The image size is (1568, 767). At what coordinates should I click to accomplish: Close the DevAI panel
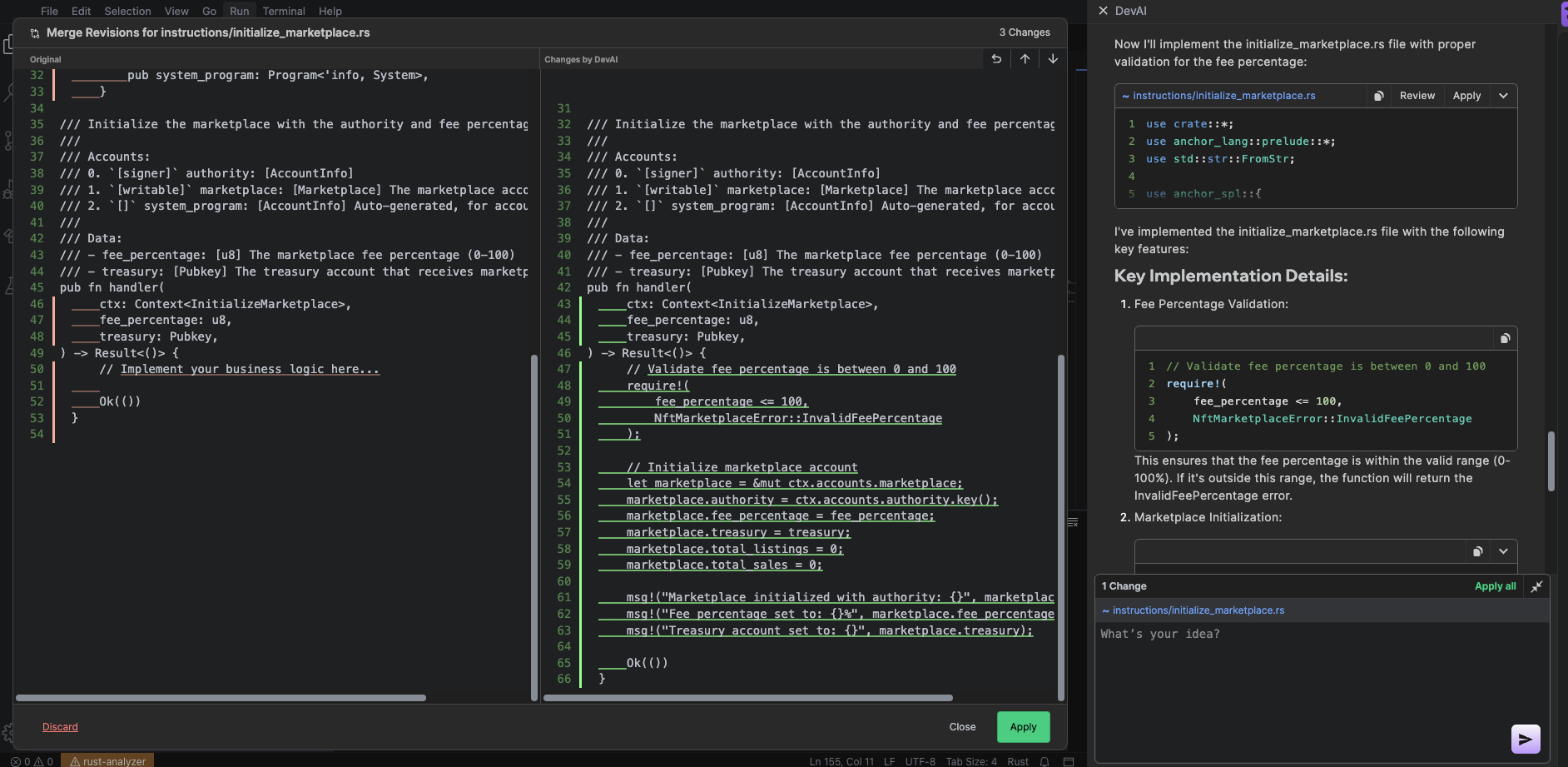(x=1103, y=11)
